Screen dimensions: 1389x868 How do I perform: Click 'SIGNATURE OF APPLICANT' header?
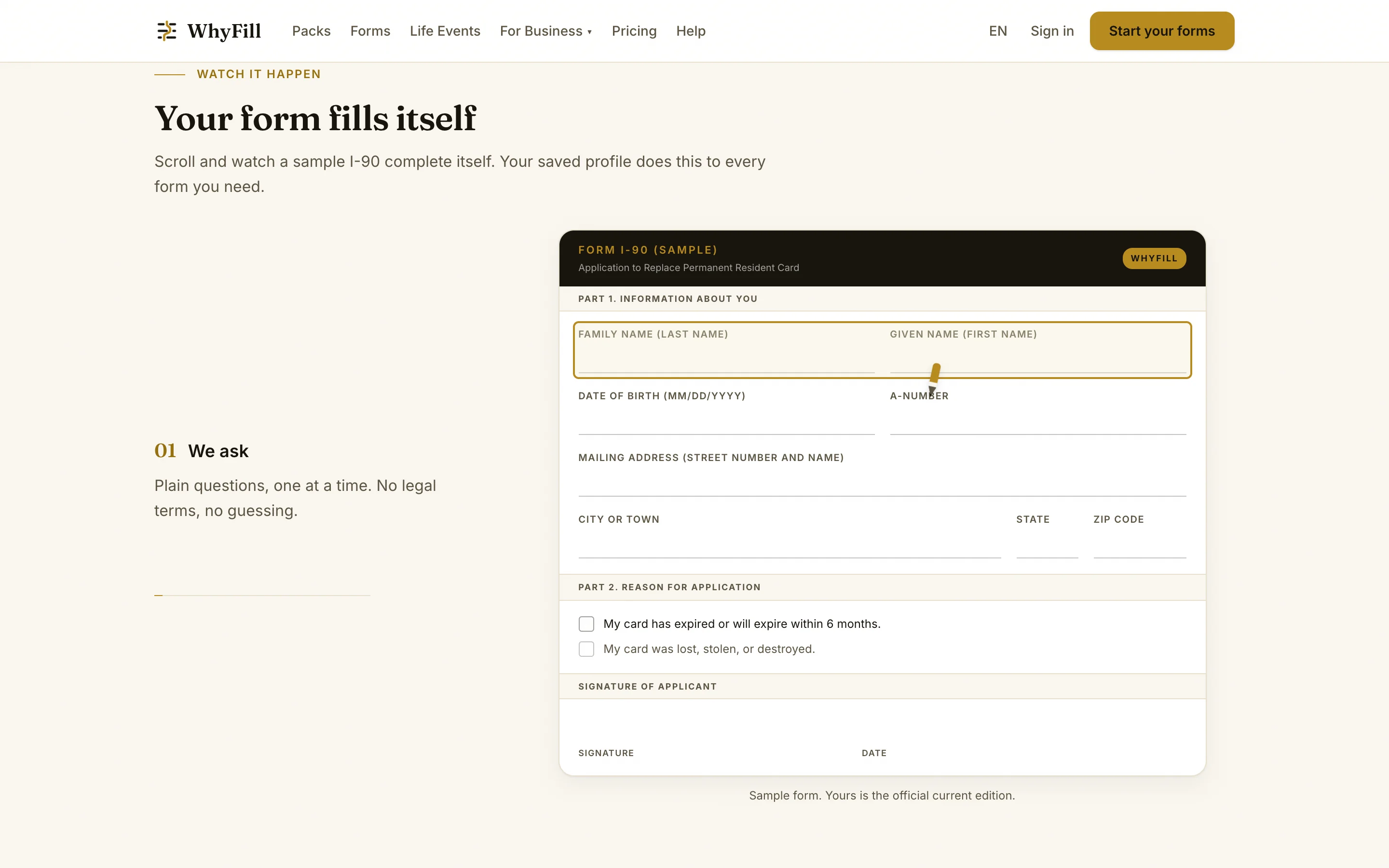point(647,687)
